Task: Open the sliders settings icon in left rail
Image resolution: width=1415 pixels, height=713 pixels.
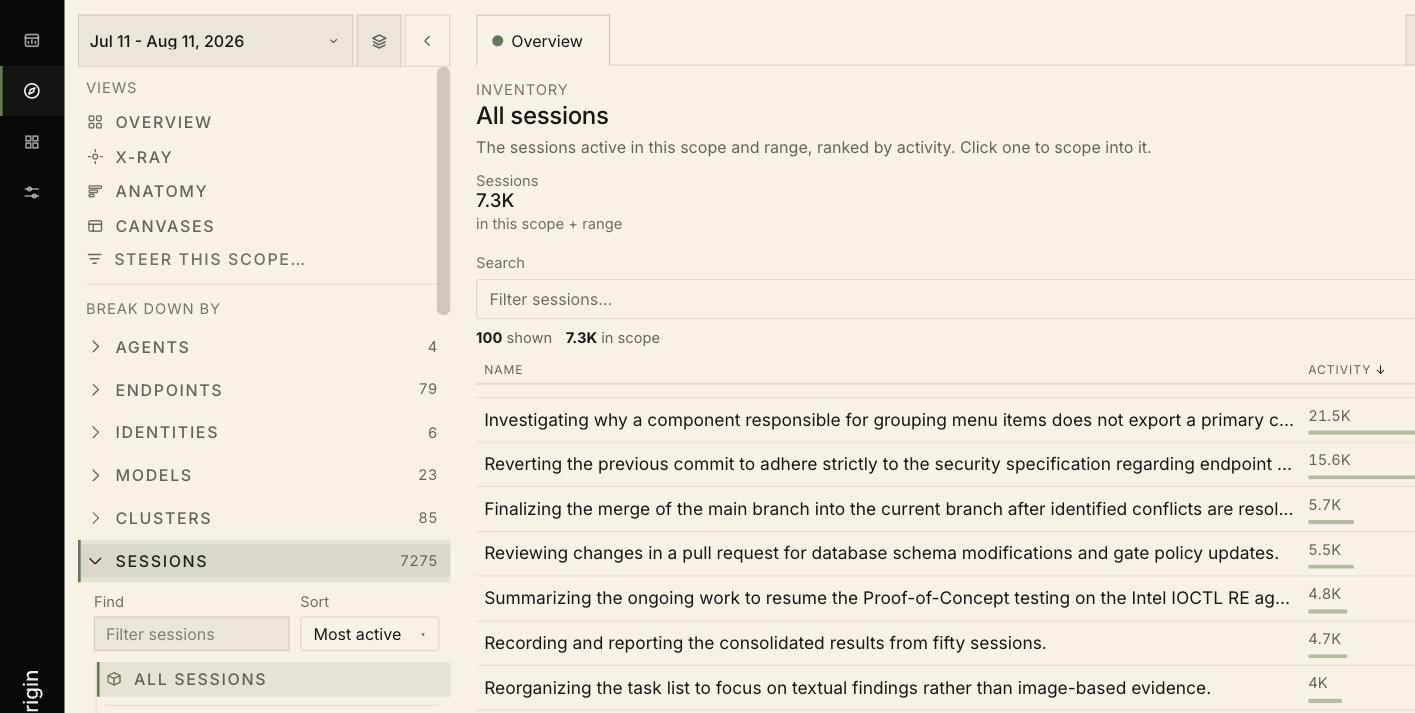Action: pyautogui.click(x=32, y=192)
